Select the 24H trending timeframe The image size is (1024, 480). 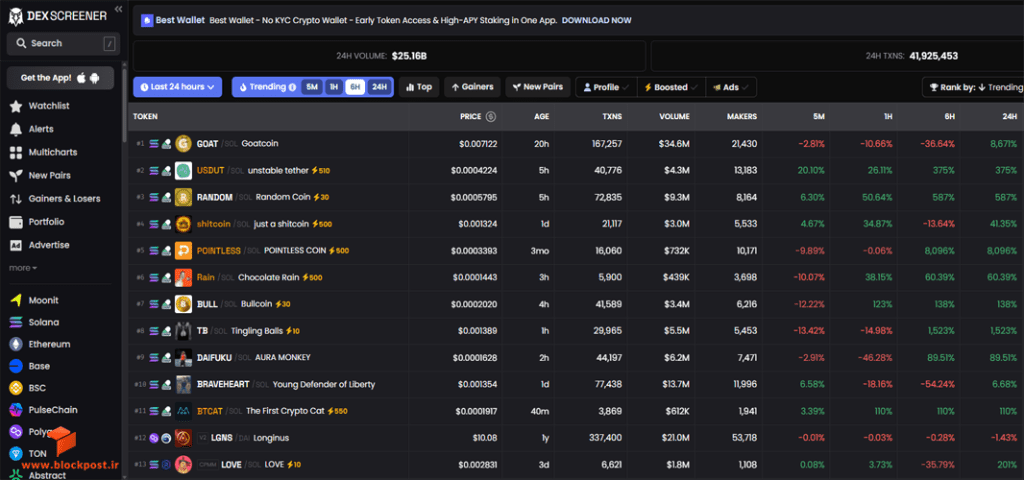pos(379,87)
